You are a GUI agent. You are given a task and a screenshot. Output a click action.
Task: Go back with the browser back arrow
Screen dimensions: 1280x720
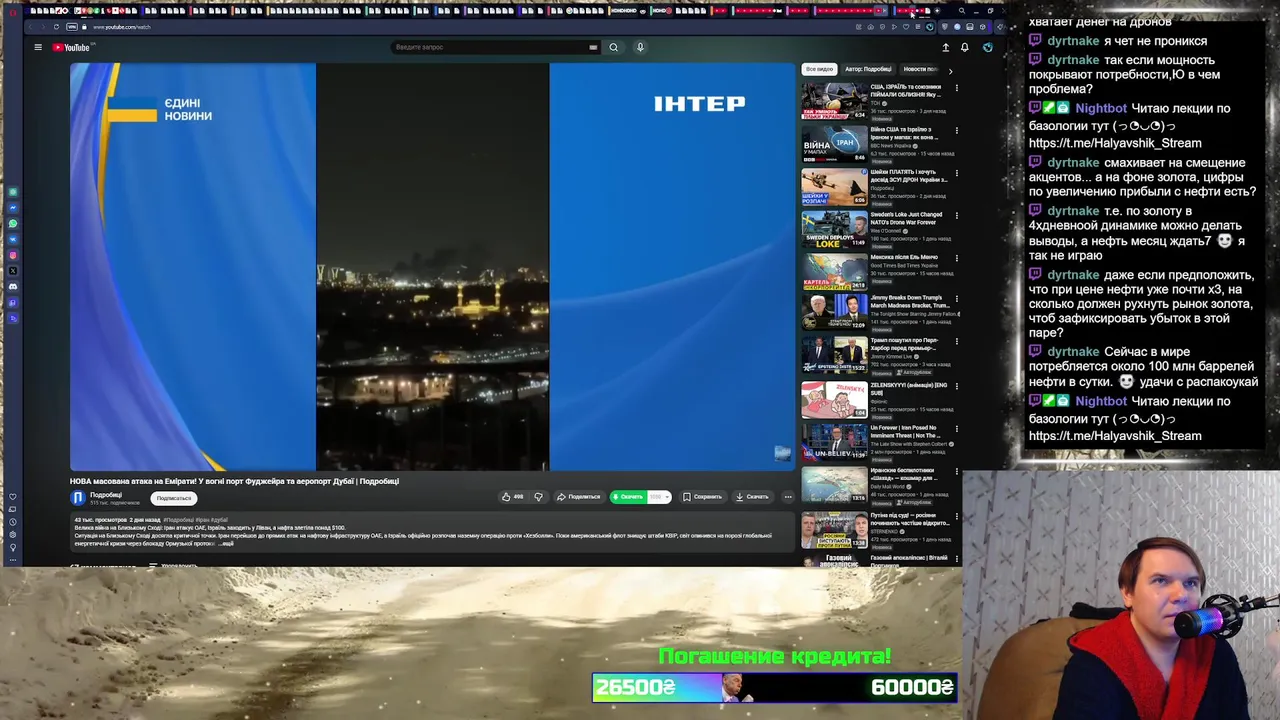coord(32,27)
